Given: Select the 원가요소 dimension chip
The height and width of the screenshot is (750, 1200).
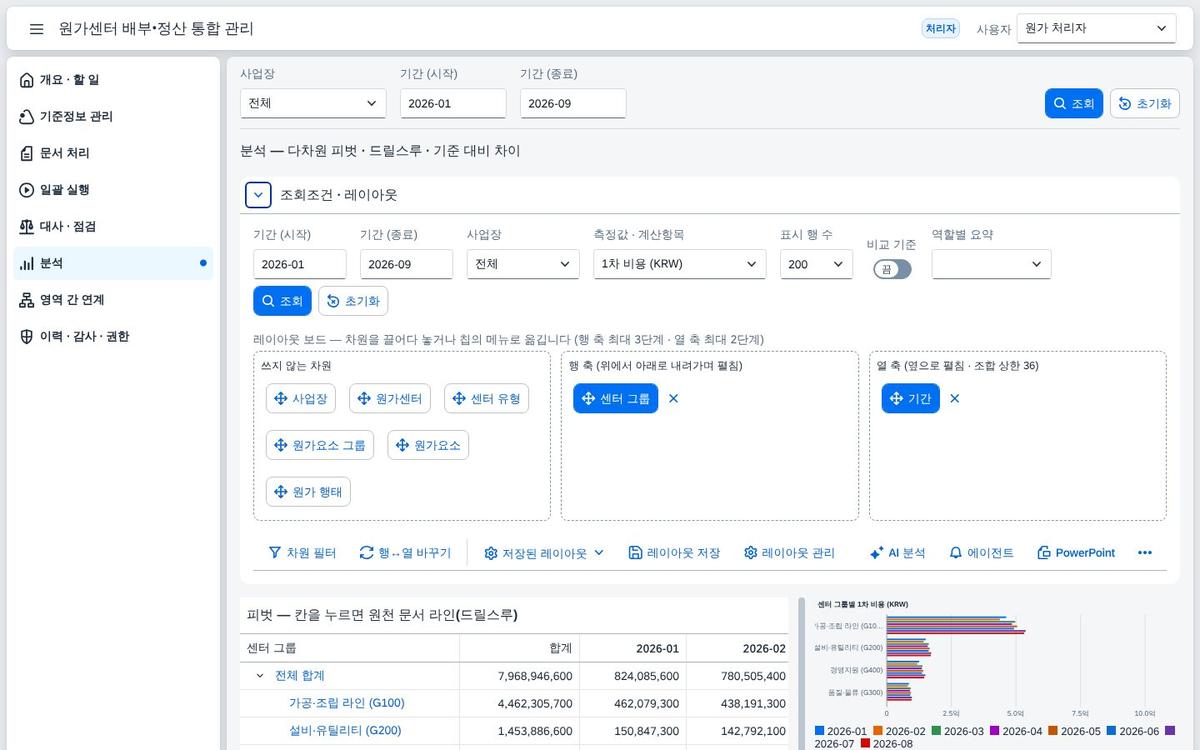Looking at the screenshot, I should [x=428, y=445].
